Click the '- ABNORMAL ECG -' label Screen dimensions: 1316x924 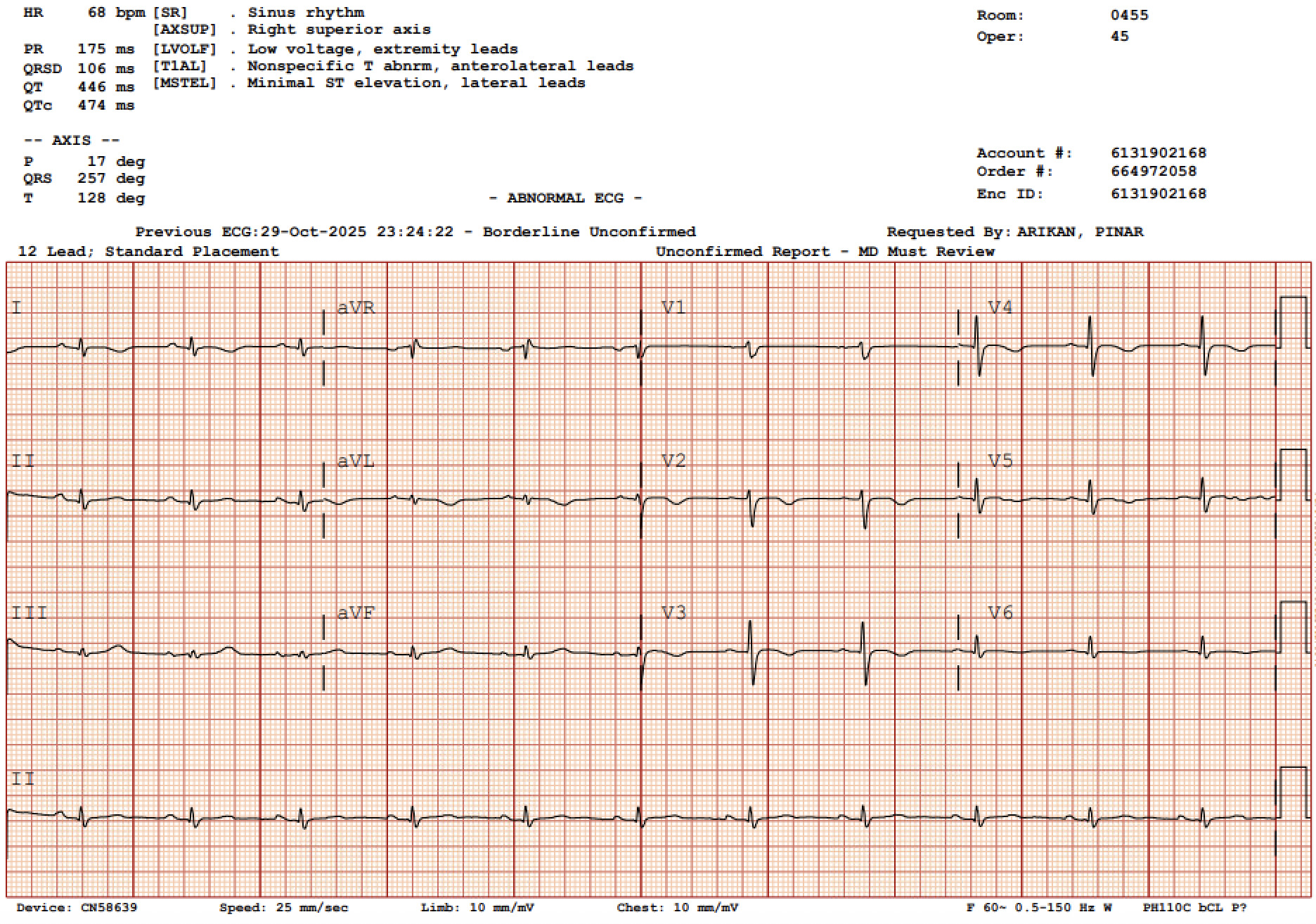click(565, 198)
